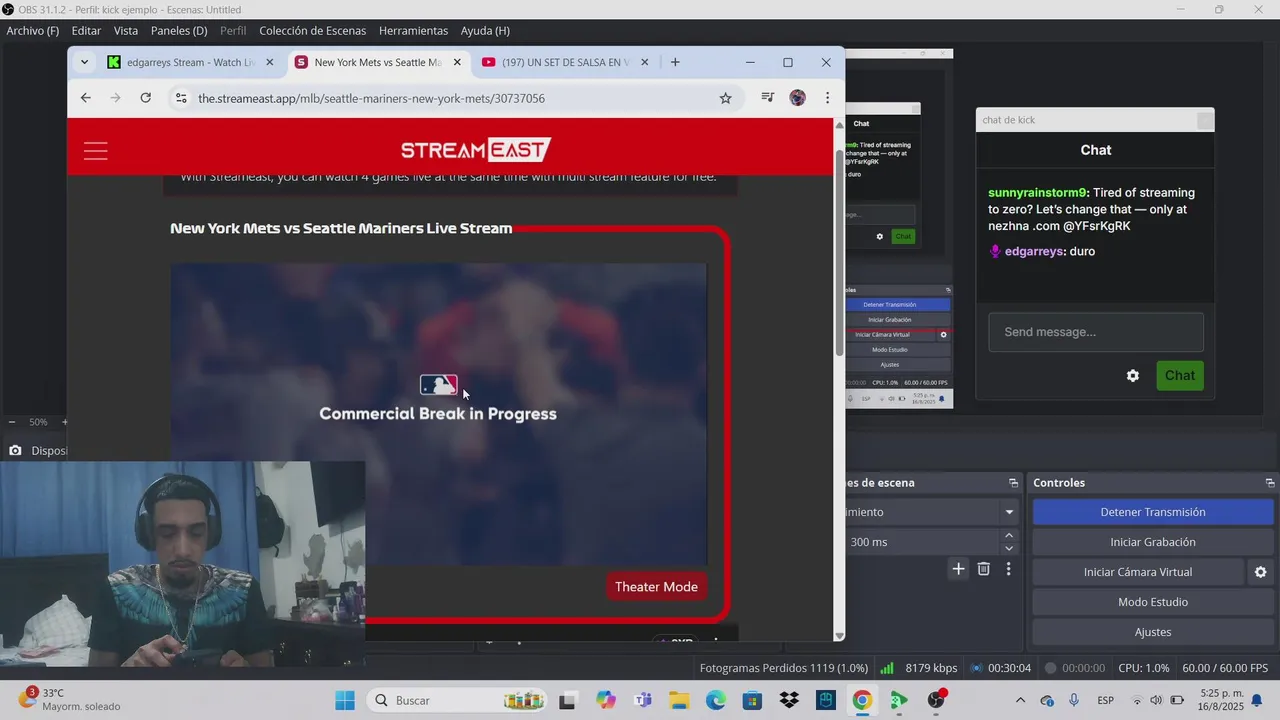Open weather widget showing 33°C
Screen dimensions: 1280x720
[68, 699]
